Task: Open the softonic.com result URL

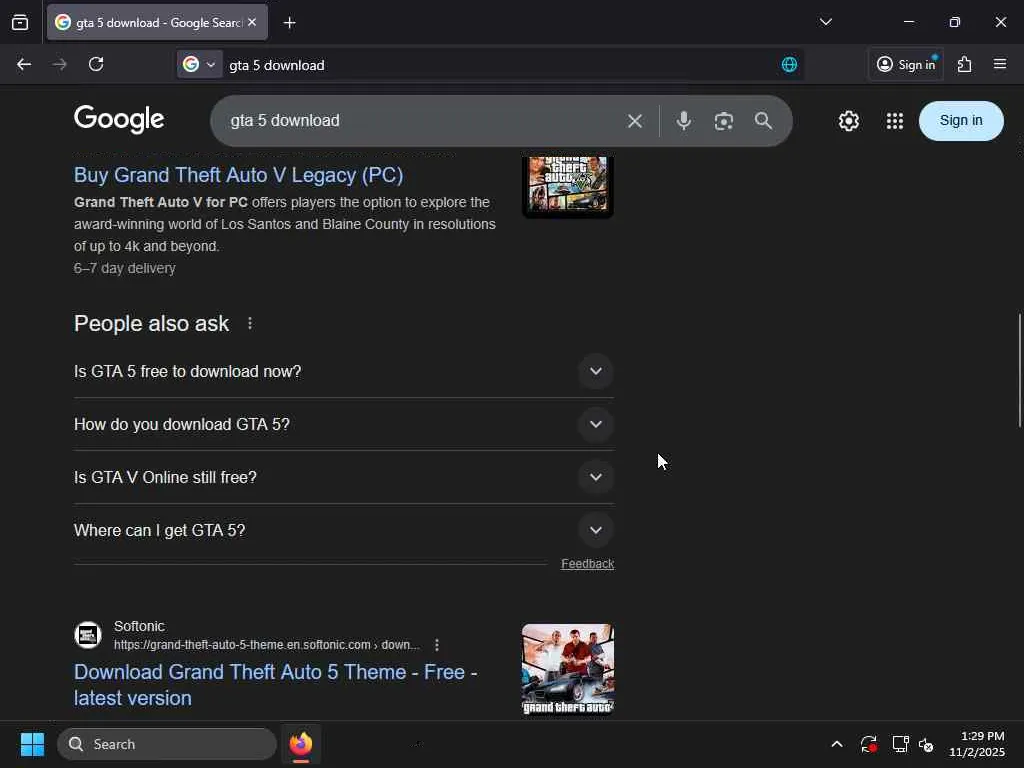Action: coord(266,645)
